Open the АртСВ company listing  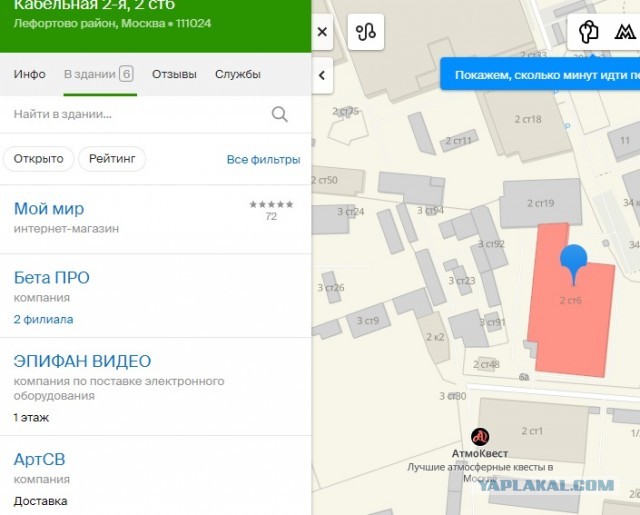pos(39,460)
